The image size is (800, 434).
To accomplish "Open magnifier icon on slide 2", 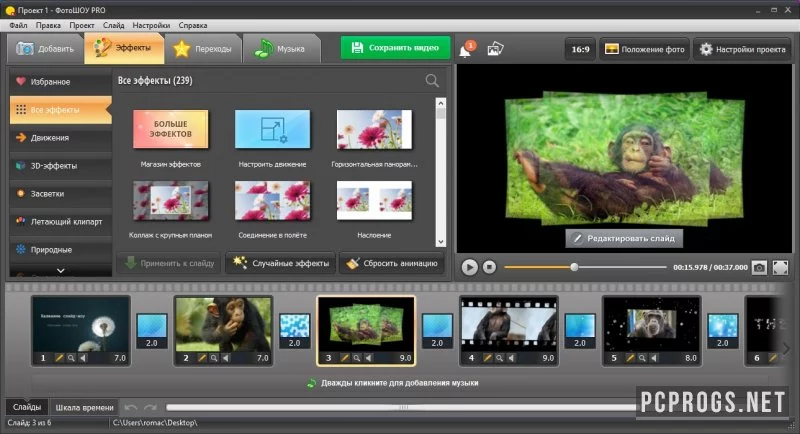I will pos(214,358).
